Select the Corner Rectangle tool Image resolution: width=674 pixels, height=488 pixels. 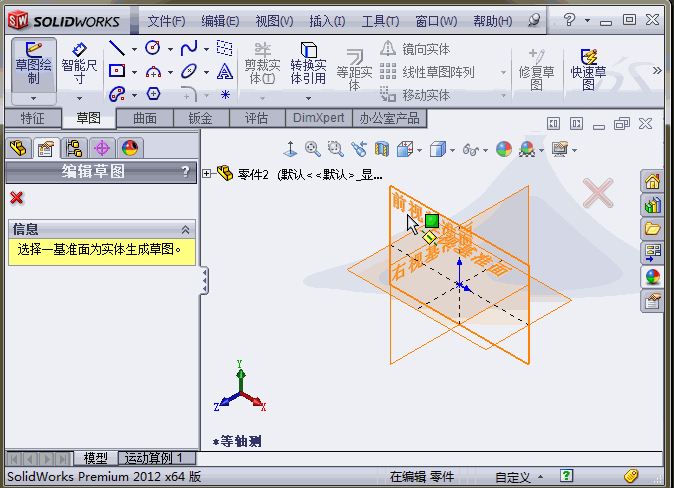pos(117,71)
